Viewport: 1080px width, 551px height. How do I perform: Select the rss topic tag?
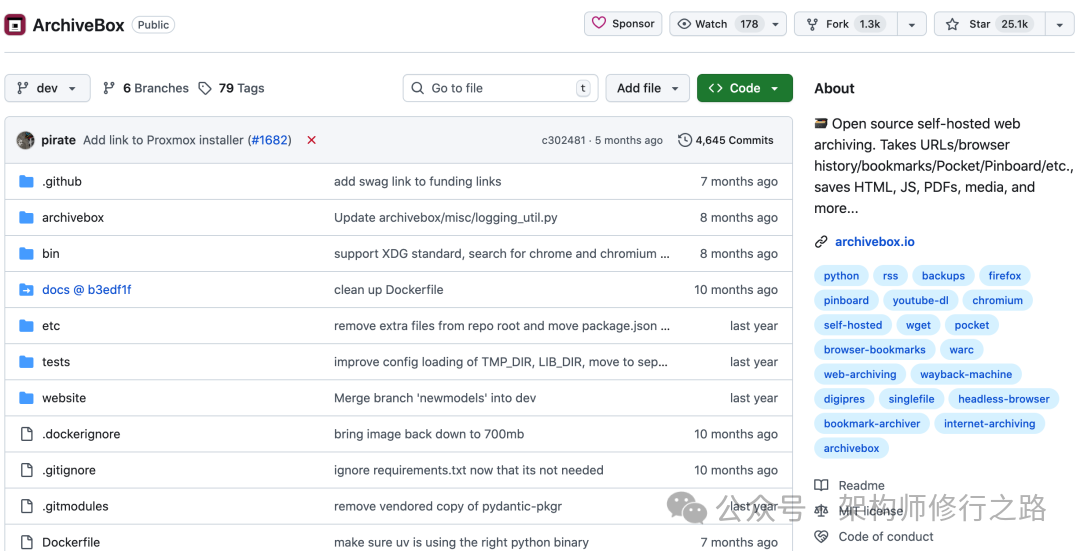891,276
